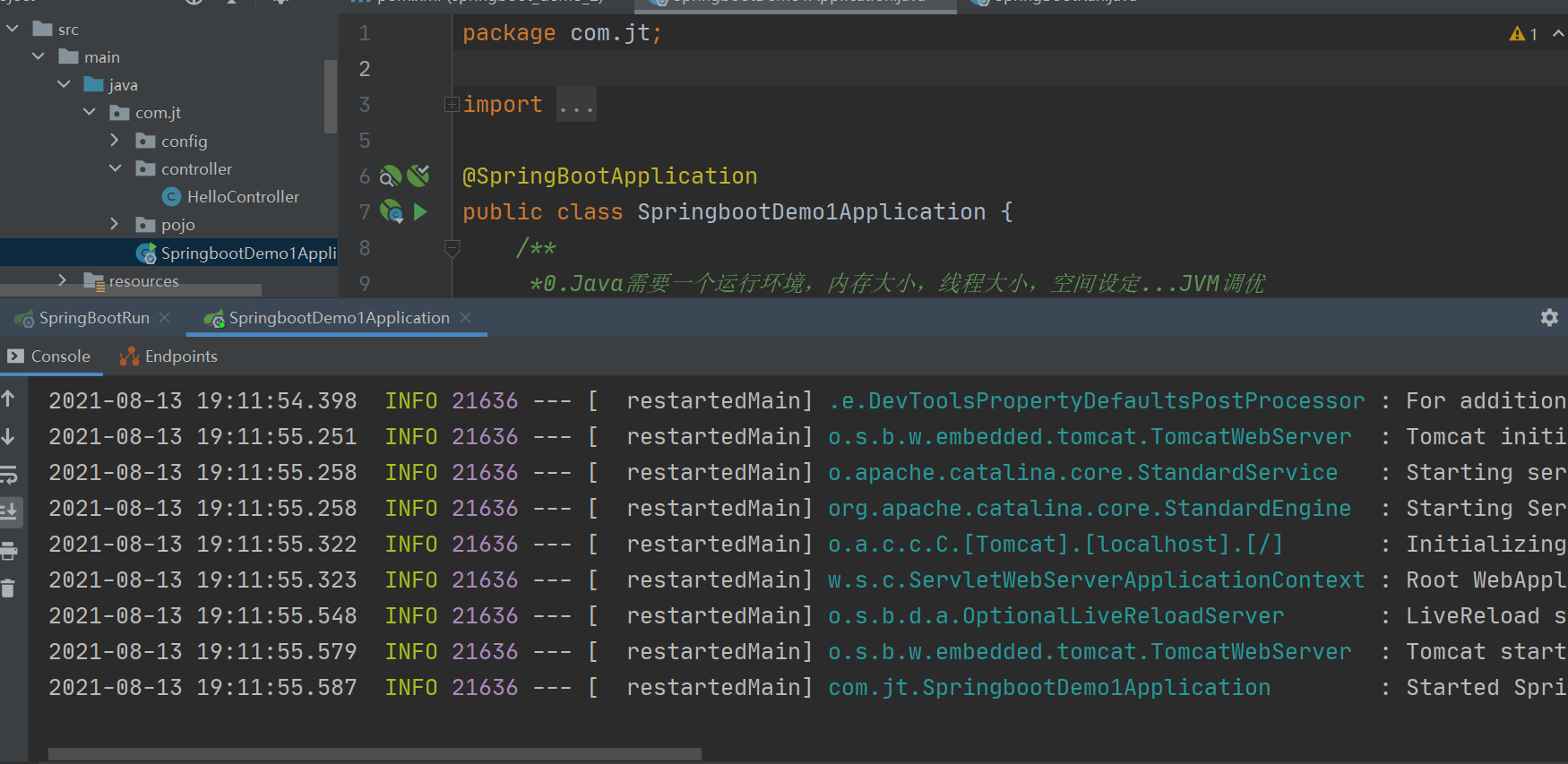
Task: Switch to the SpringBootRun run tab
Action: 94,318
